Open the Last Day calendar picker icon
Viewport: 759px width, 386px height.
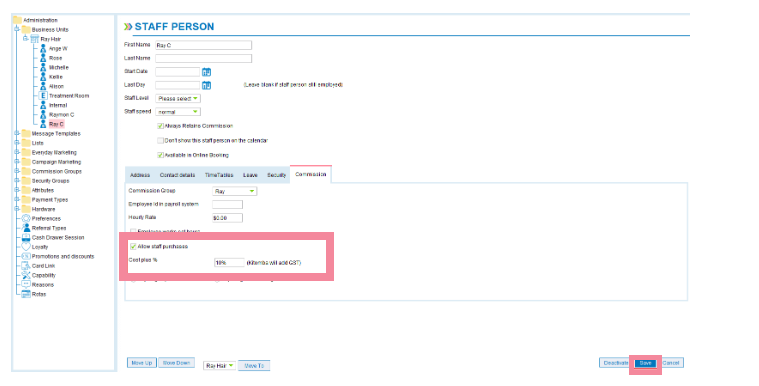tap(206, 85)
